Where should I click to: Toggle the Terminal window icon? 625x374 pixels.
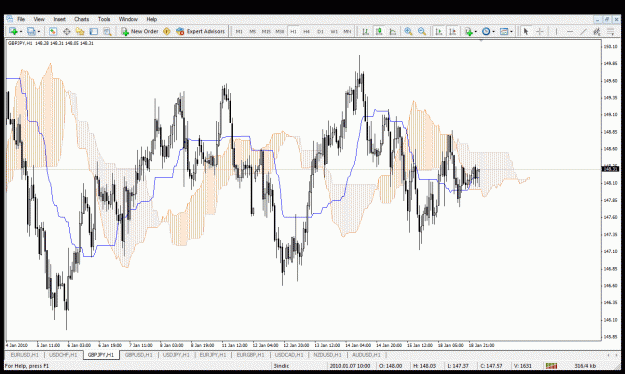94,31
